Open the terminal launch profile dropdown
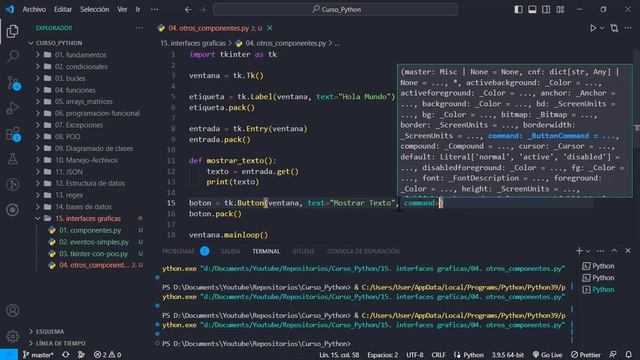The width and height of the screenshot is (640, 360). click(x=588, y=251)
